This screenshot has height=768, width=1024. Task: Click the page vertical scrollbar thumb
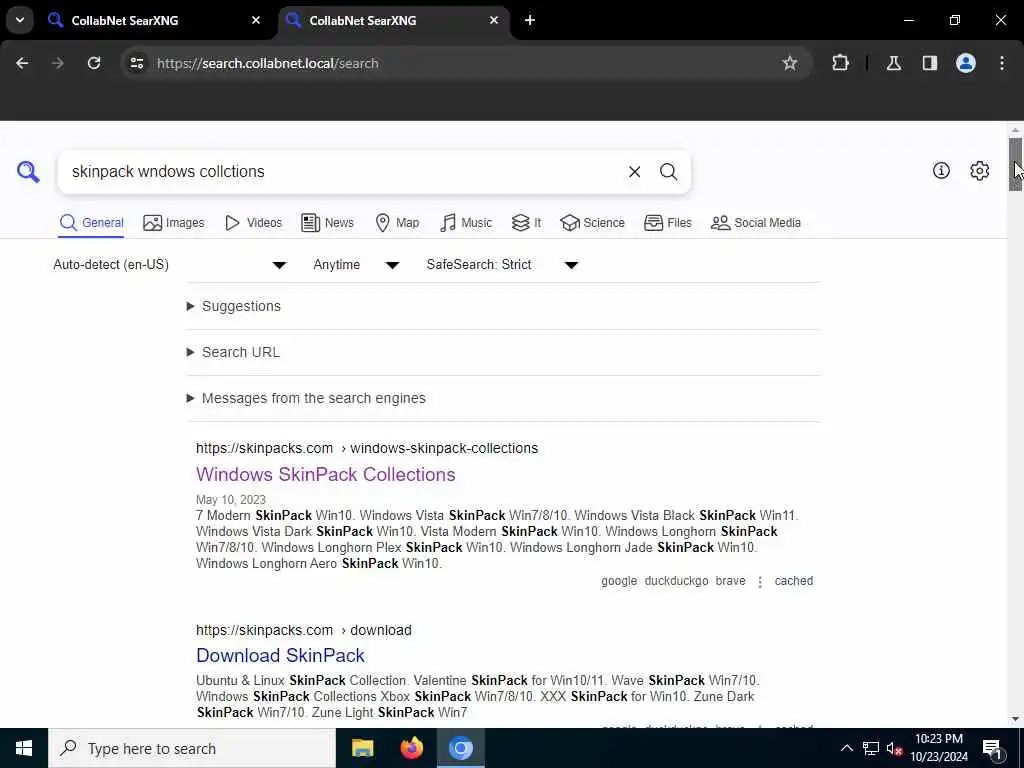point(1015,164)
